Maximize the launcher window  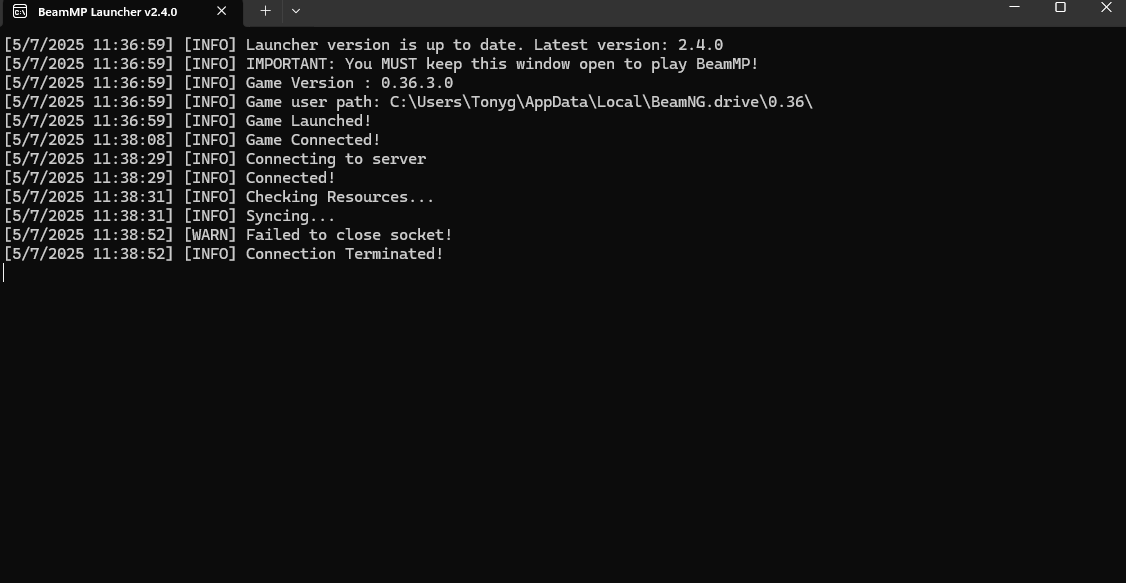pos(1060,7)
